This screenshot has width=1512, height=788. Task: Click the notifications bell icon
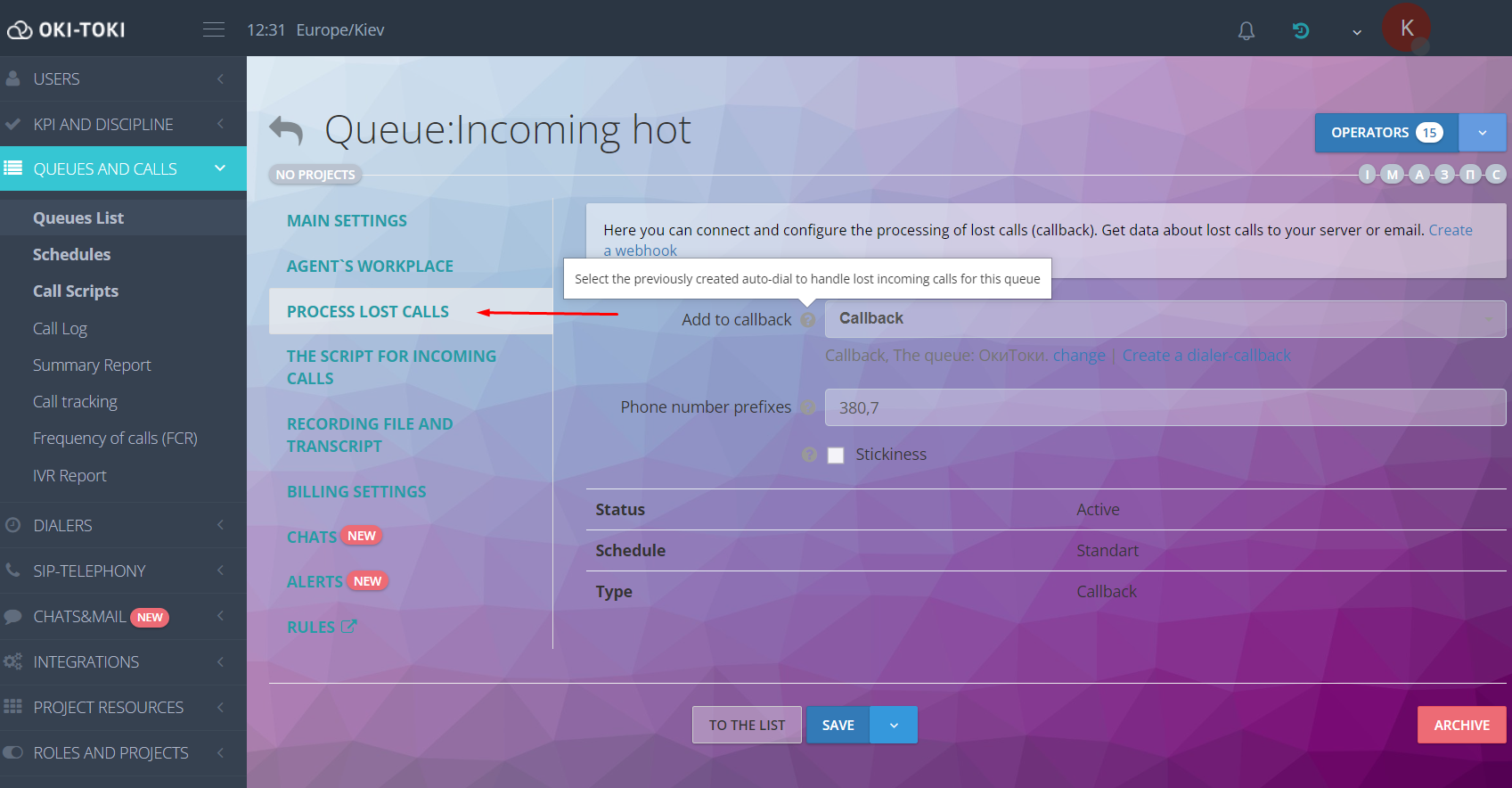pyautogui.click(x=1246, y=31)
